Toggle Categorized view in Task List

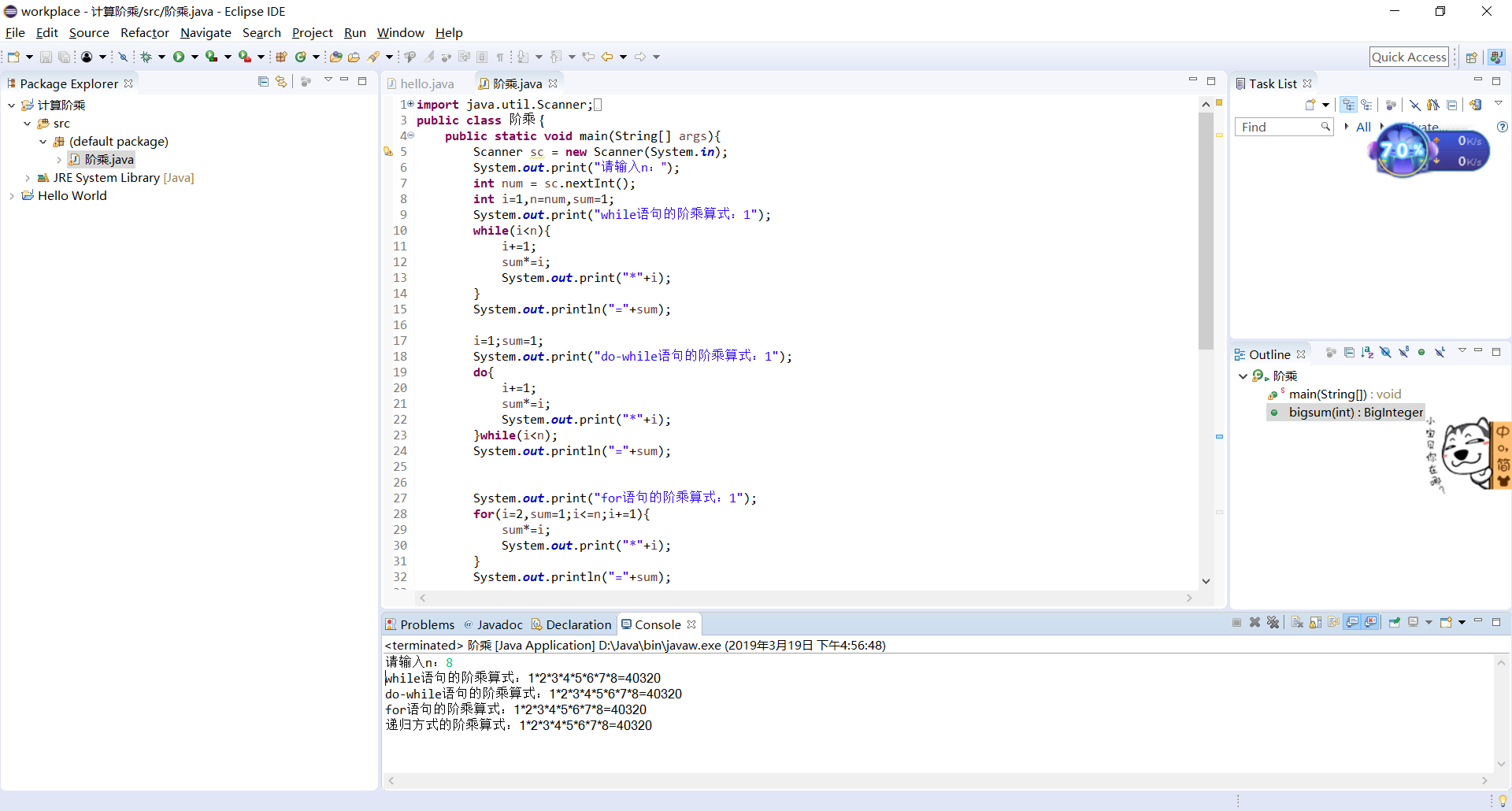(1349, 105)
